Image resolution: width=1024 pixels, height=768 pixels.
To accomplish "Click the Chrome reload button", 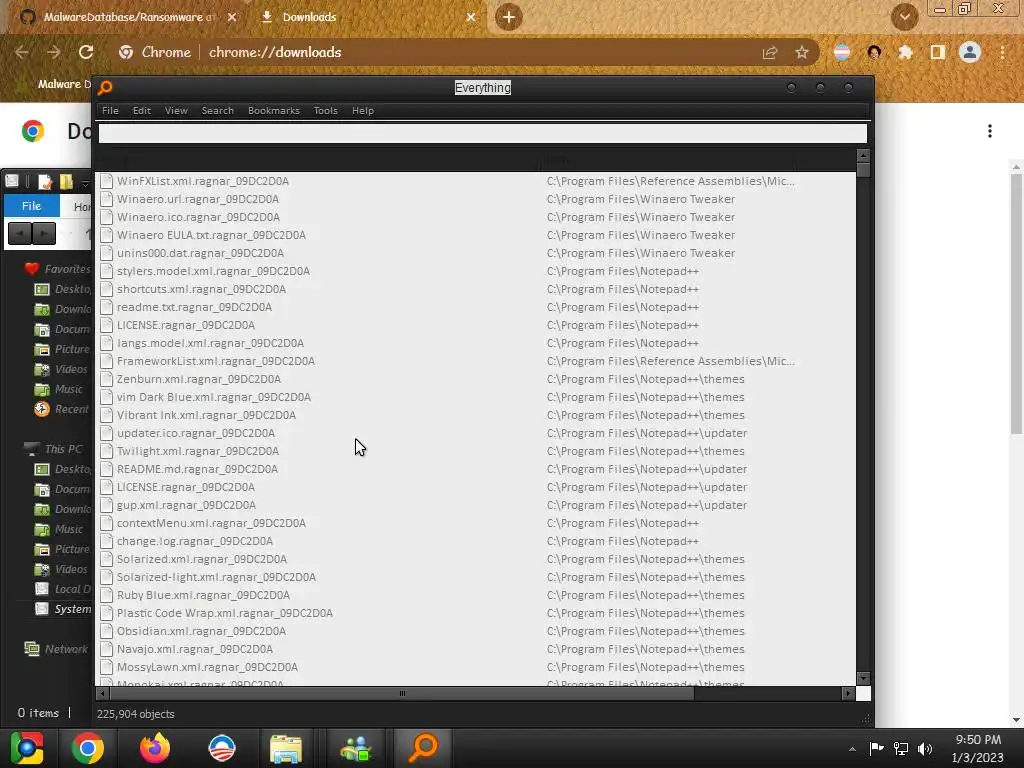I will (x=86, y=52).
